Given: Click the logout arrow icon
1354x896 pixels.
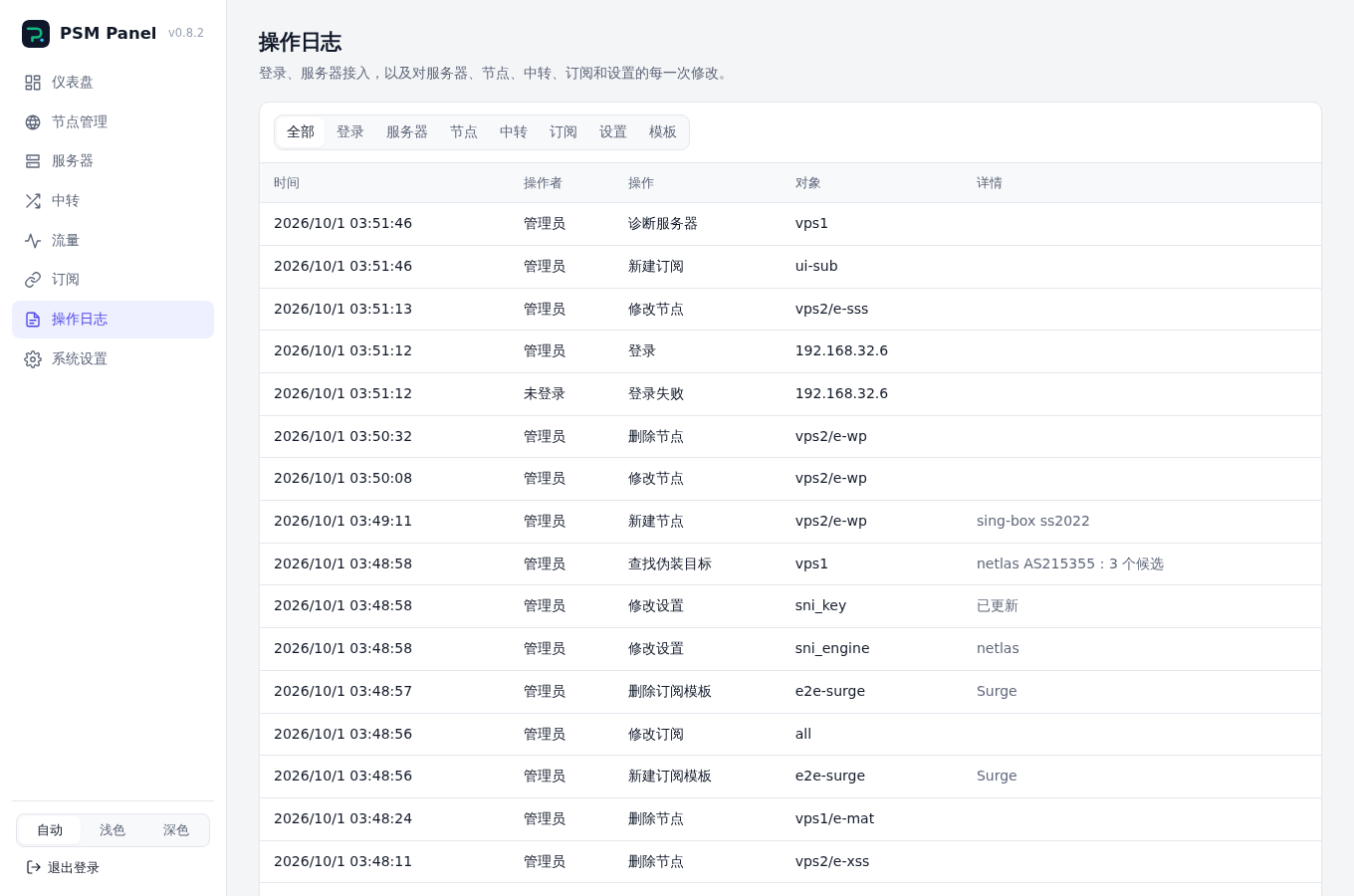Looking at the screenshot, I should (x=34, y=867).
